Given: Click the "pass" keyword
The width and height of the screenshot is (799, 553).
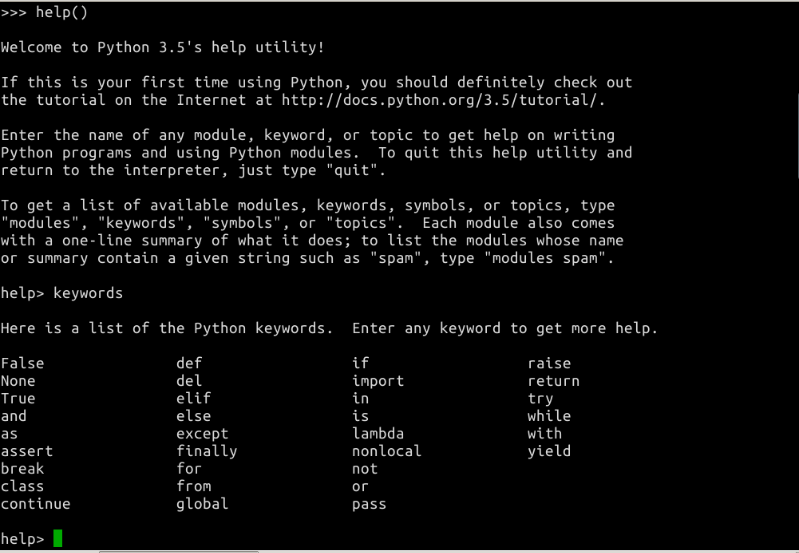Looking at the screenshot, I should pos(369,504).
